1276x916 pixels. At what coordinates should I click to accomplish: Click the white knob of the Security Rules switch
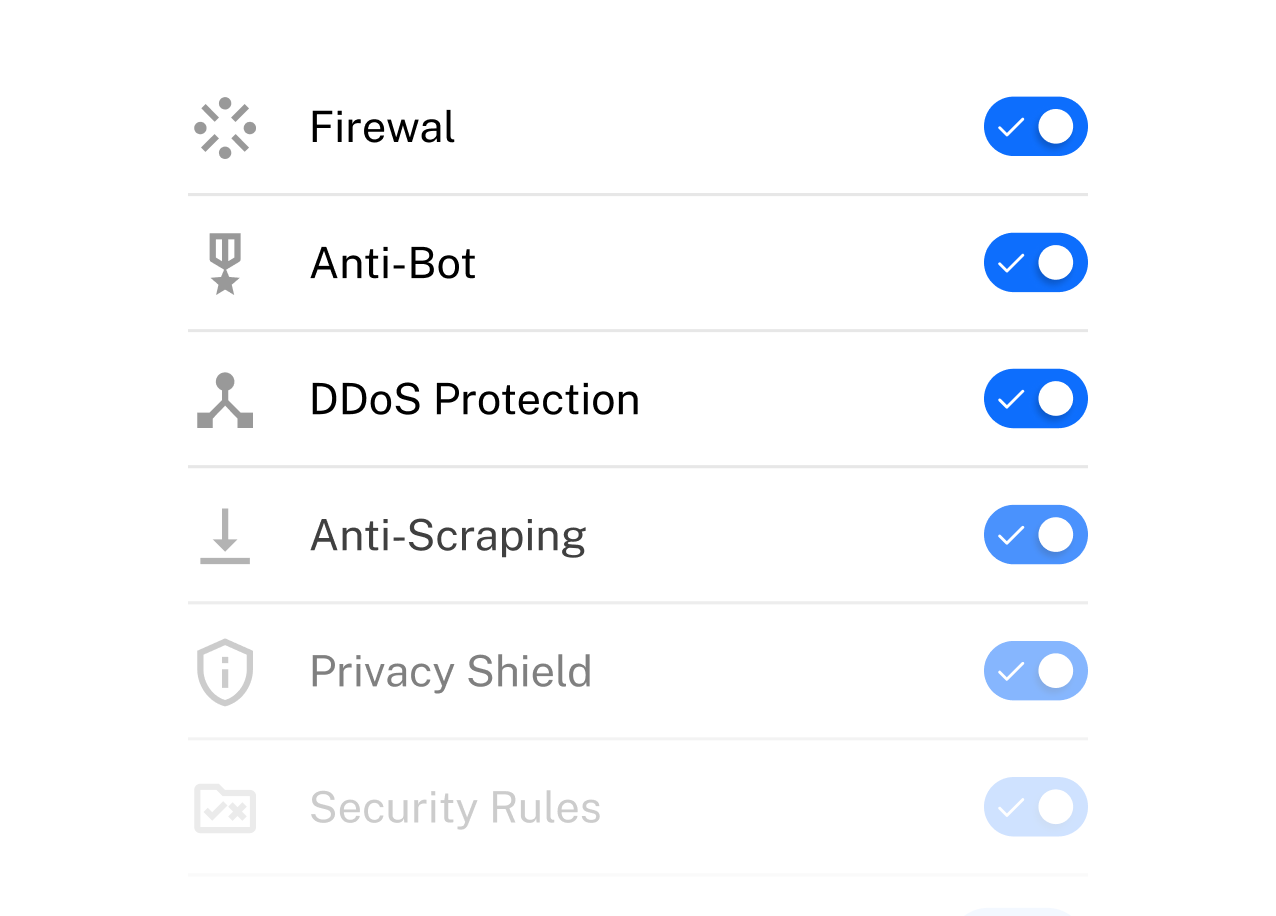click(1056, 807)
